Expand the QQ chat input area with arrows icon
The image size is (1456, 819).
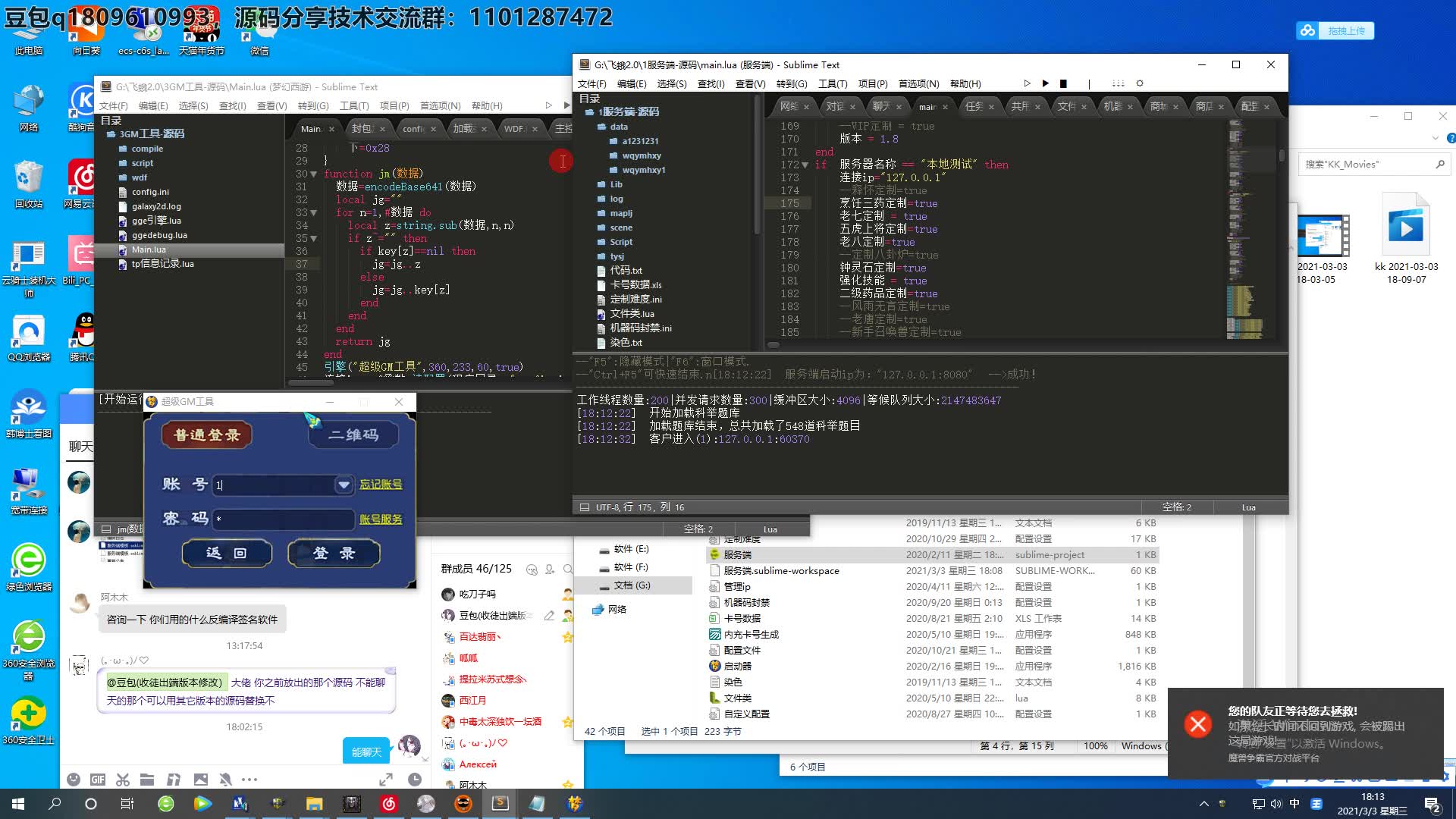point(386,779)
